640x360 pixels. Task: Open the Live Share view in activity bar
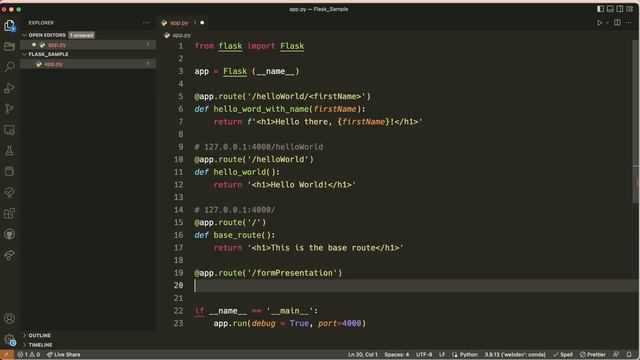pos(9,255)
